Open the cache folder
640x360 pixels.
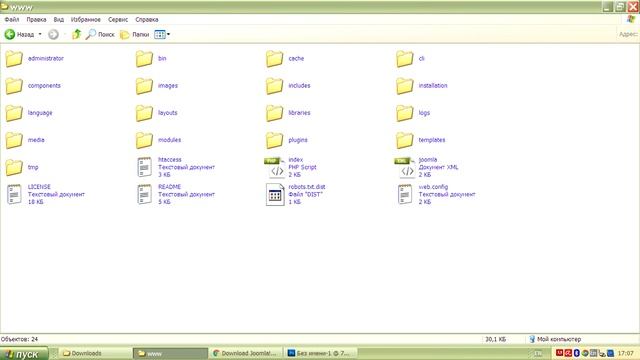tap(285, 59)
